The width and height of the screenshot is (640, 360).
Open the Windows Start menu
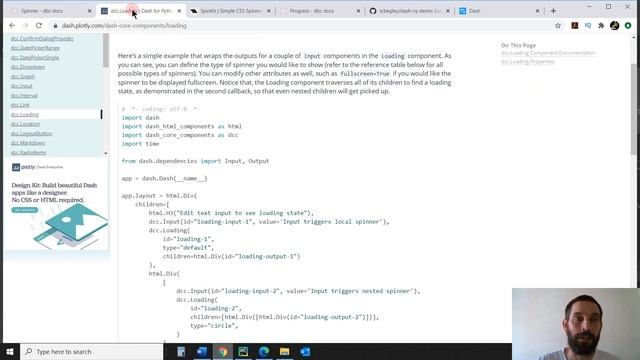point(10,351)
